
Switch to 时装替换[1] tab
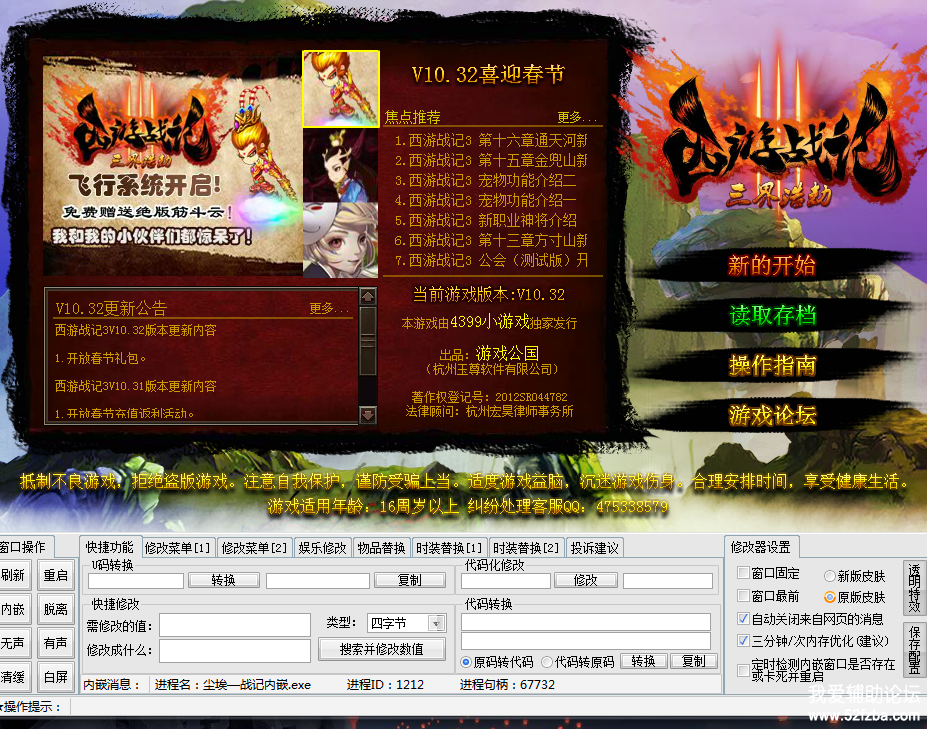click(x=449, y=548)
